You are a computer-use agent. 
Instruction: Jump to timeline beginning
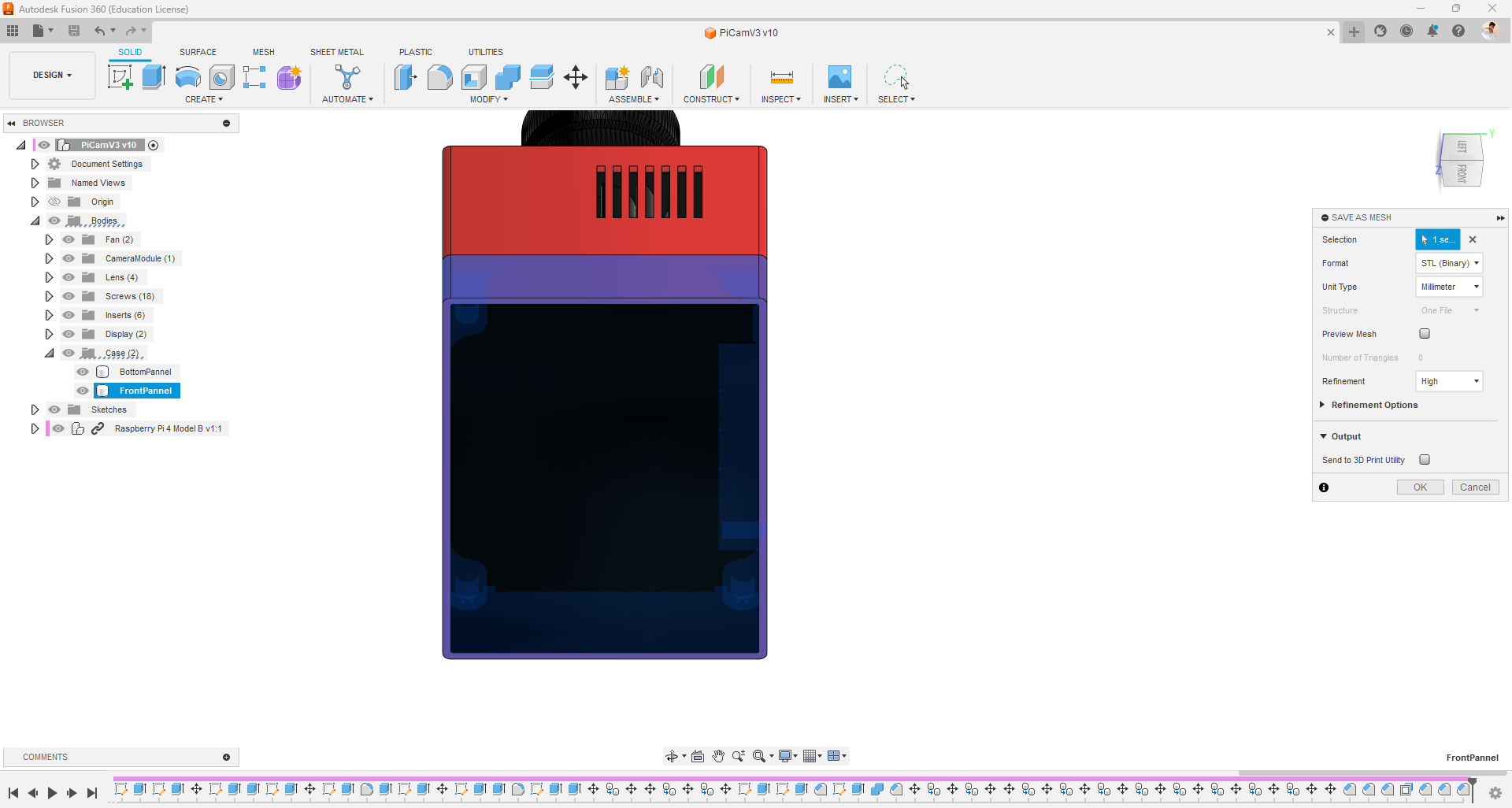click(x=13, y=793)
